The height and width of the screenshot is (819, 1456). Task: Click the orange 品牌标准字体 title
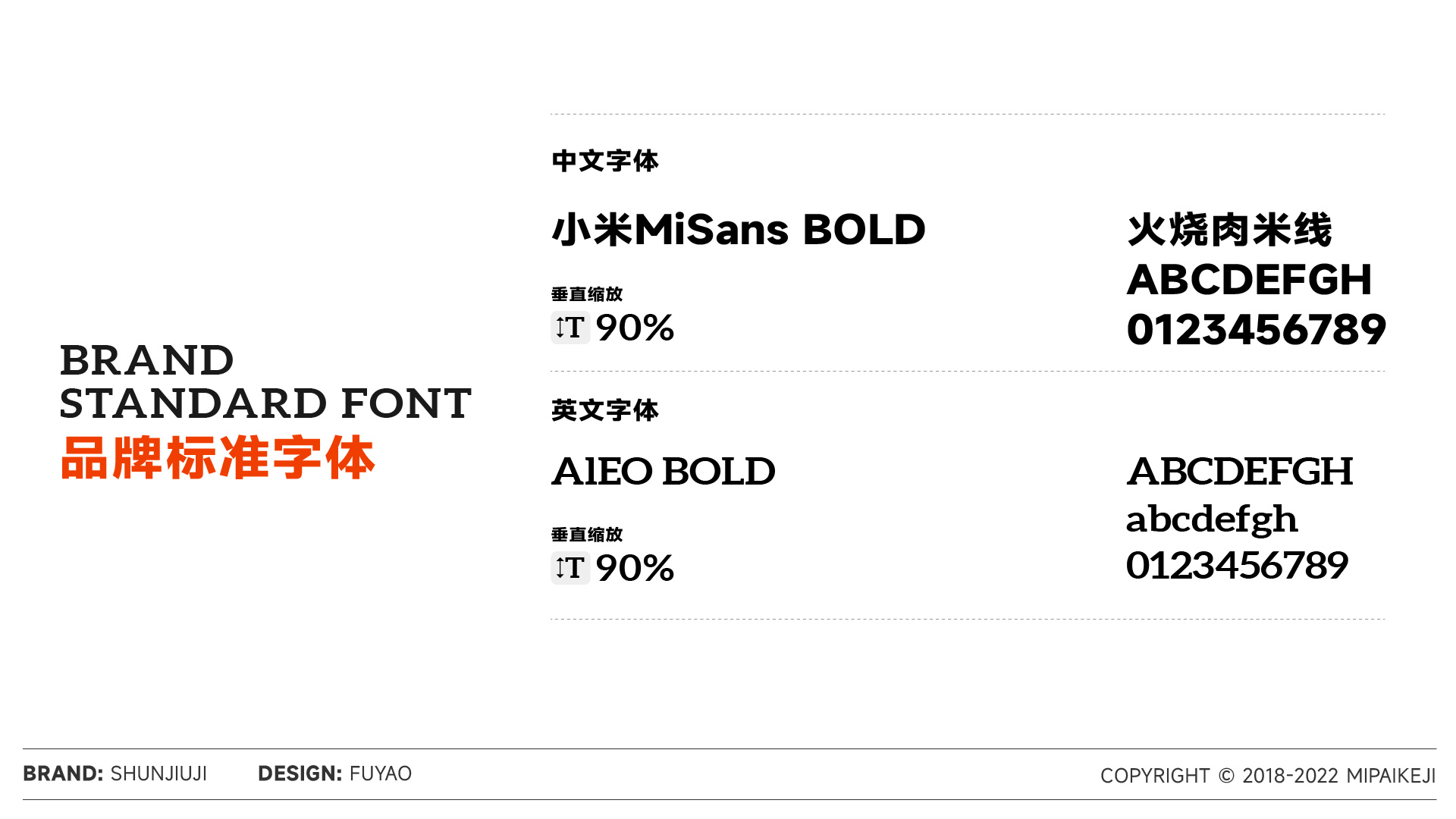(x=218, y=458)
